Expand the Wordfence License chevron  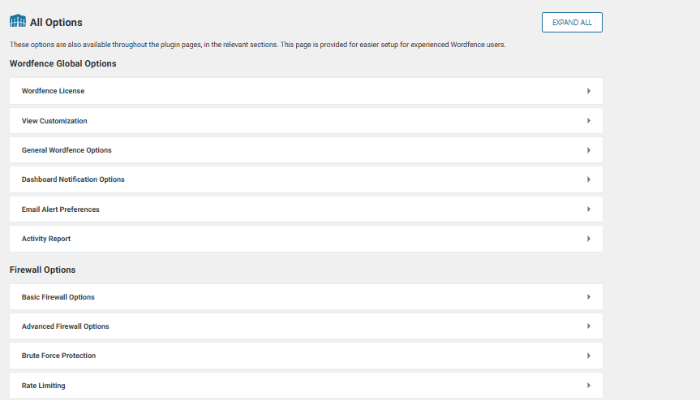(x=588, y=91)
